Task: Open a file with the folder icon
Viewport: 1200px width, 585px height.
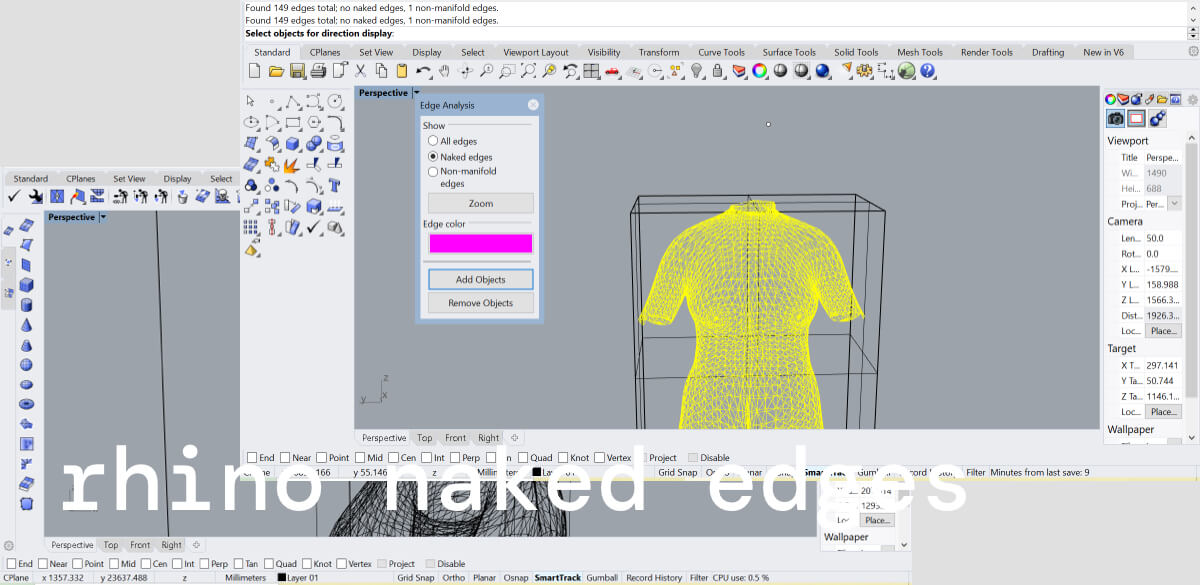Action: tap(276, 71)
